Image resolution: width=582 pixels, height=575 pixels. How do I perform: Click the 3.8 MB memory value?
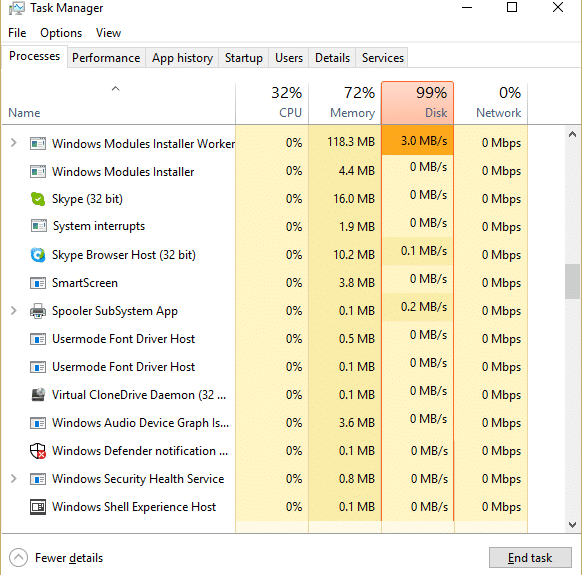pyautogui.click(x=357, y=283)
